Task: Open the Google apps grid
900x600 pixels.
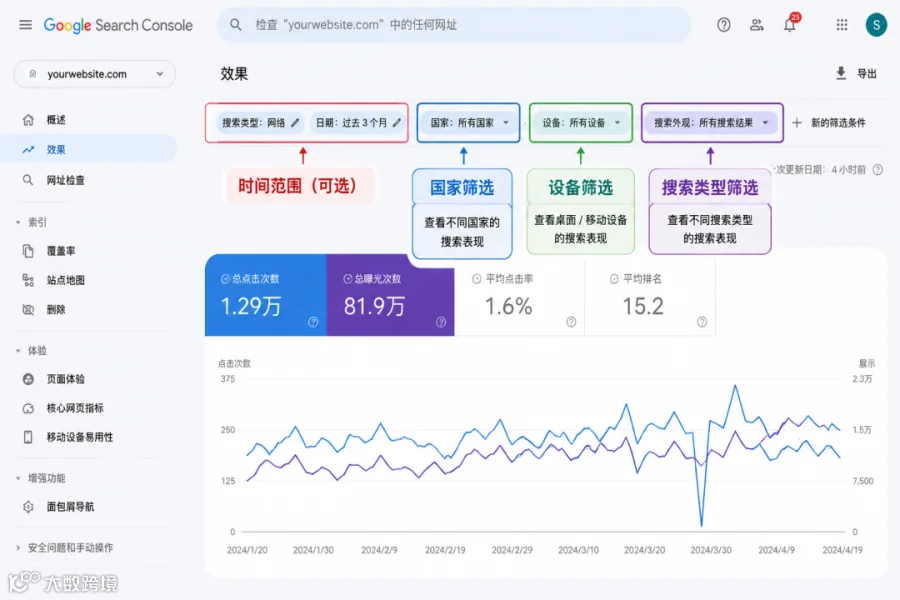Action: (842, 25)
